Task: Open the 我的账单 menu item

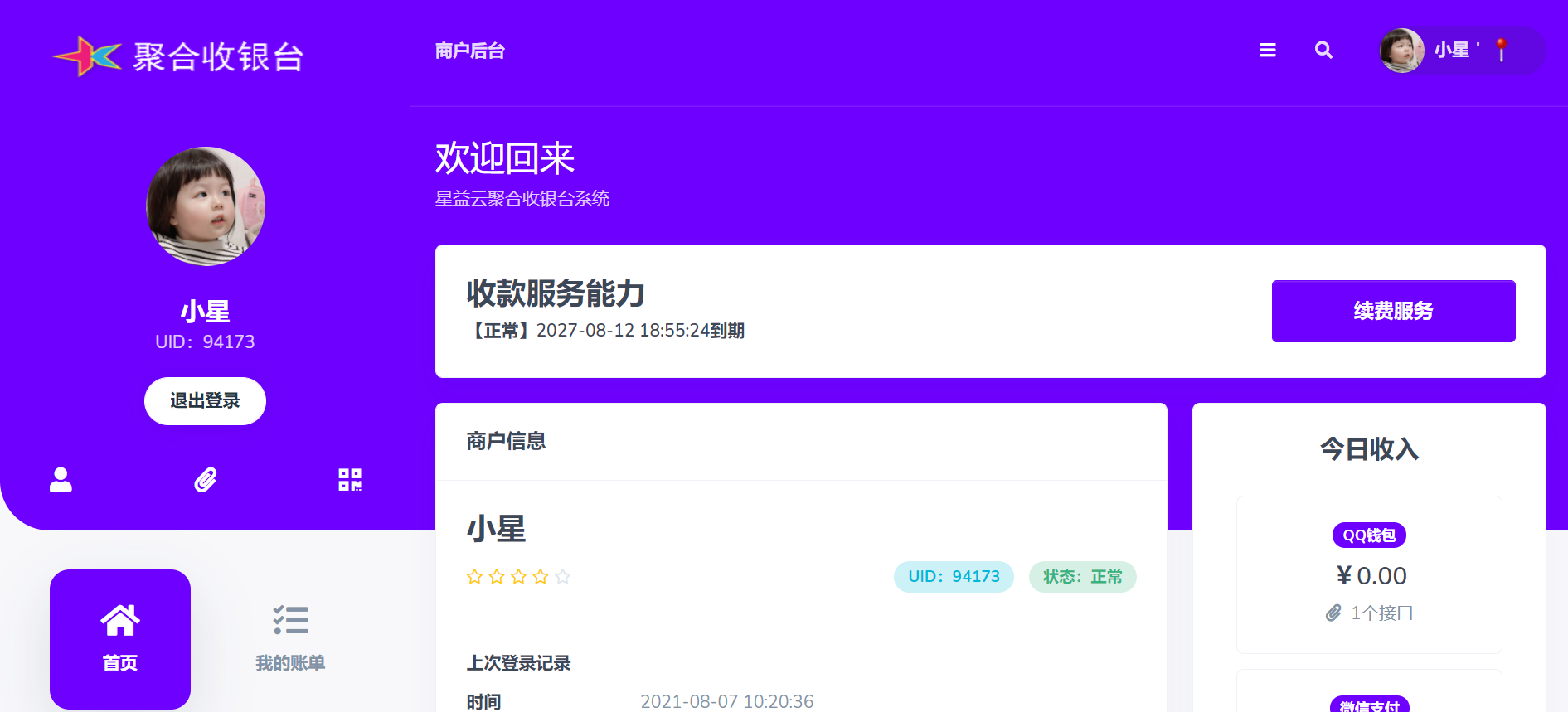Action: coord(290,638)
